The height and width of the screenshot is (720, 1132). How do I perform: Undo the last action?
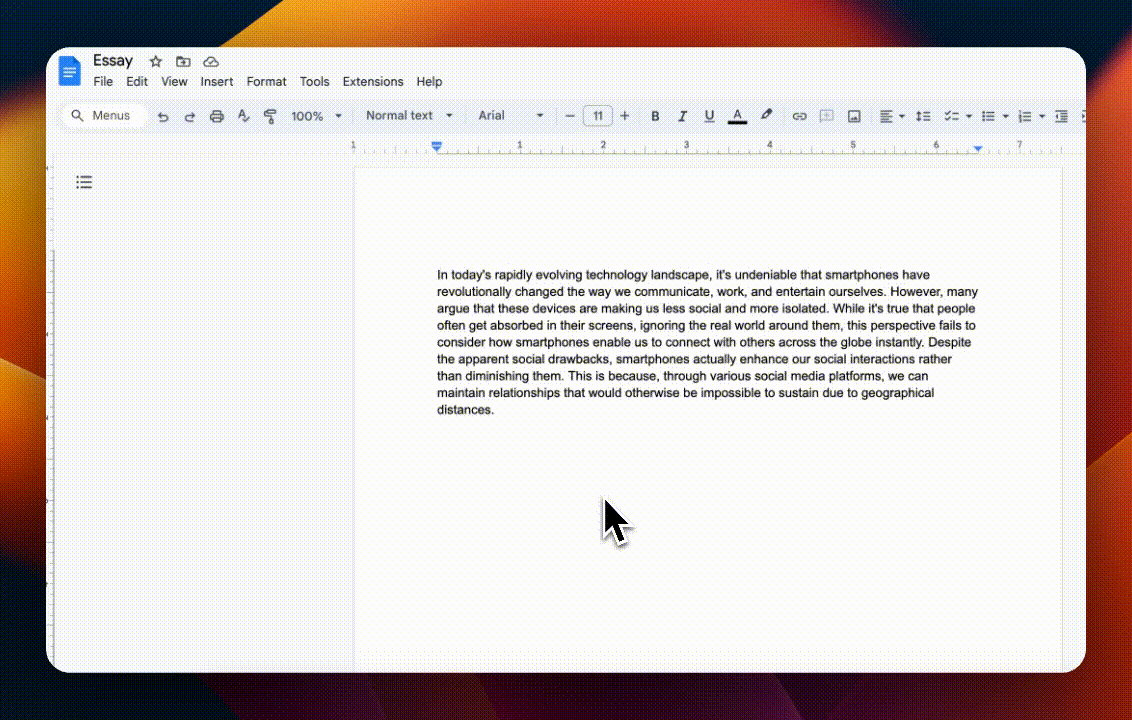click(163, 115)
